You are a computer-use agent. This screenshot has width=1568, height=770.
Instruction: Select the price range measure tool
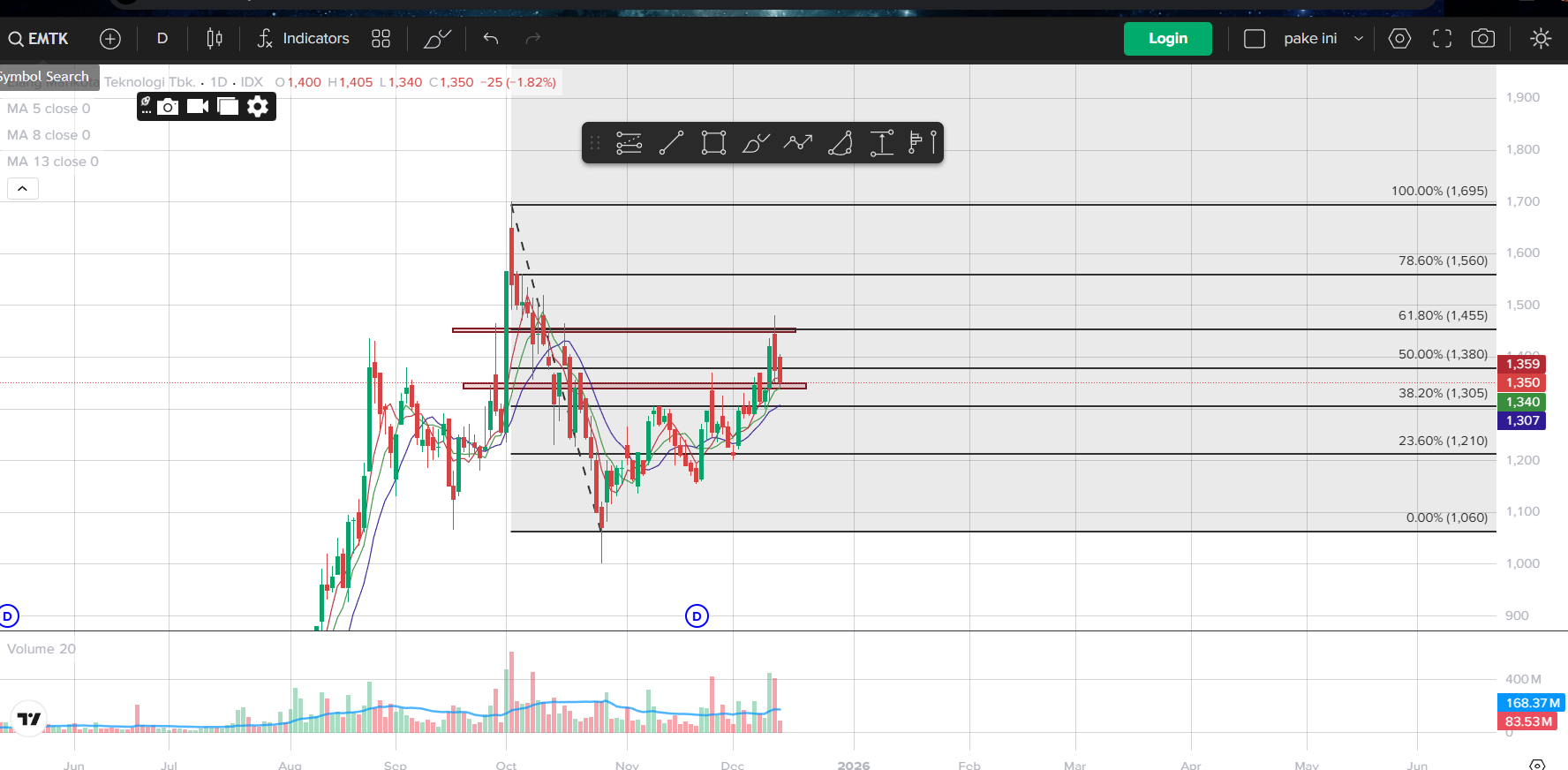tap(882, 143)
